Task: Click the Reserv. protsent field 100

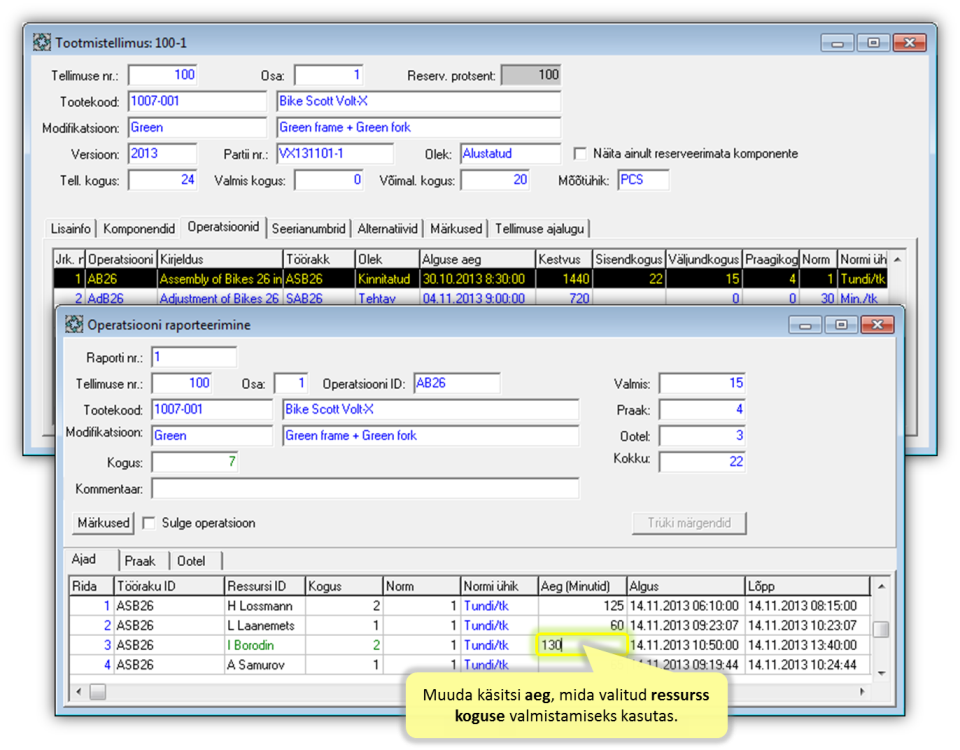Action: (531, 75)
